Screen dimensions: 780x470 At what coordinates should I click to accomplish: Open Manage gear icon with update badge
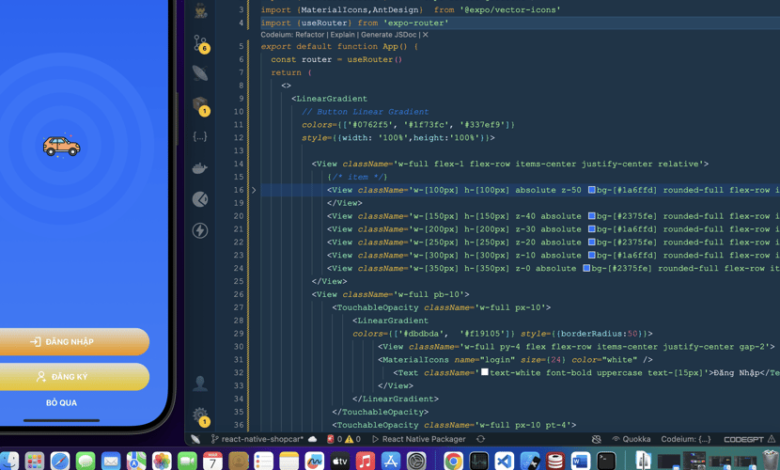[201, 416]
